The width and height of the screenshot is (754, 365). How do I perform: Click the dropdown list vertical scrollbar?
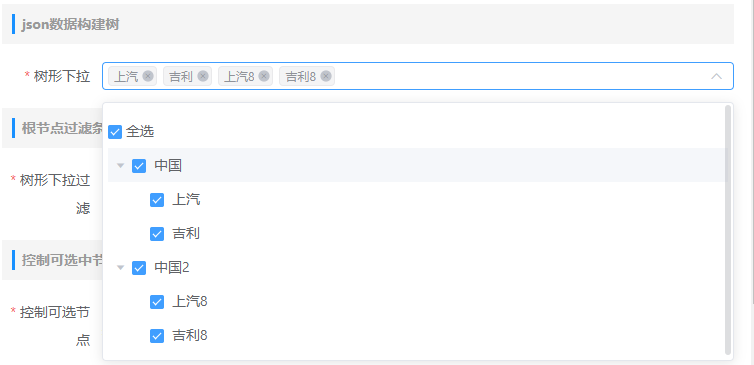[x=728, y=230]
